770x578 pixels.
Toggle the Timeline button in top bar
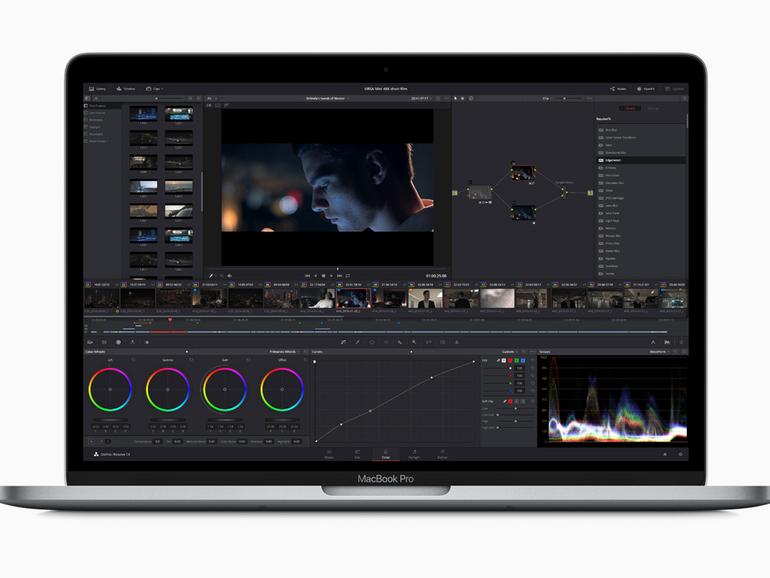pos(126,89)
